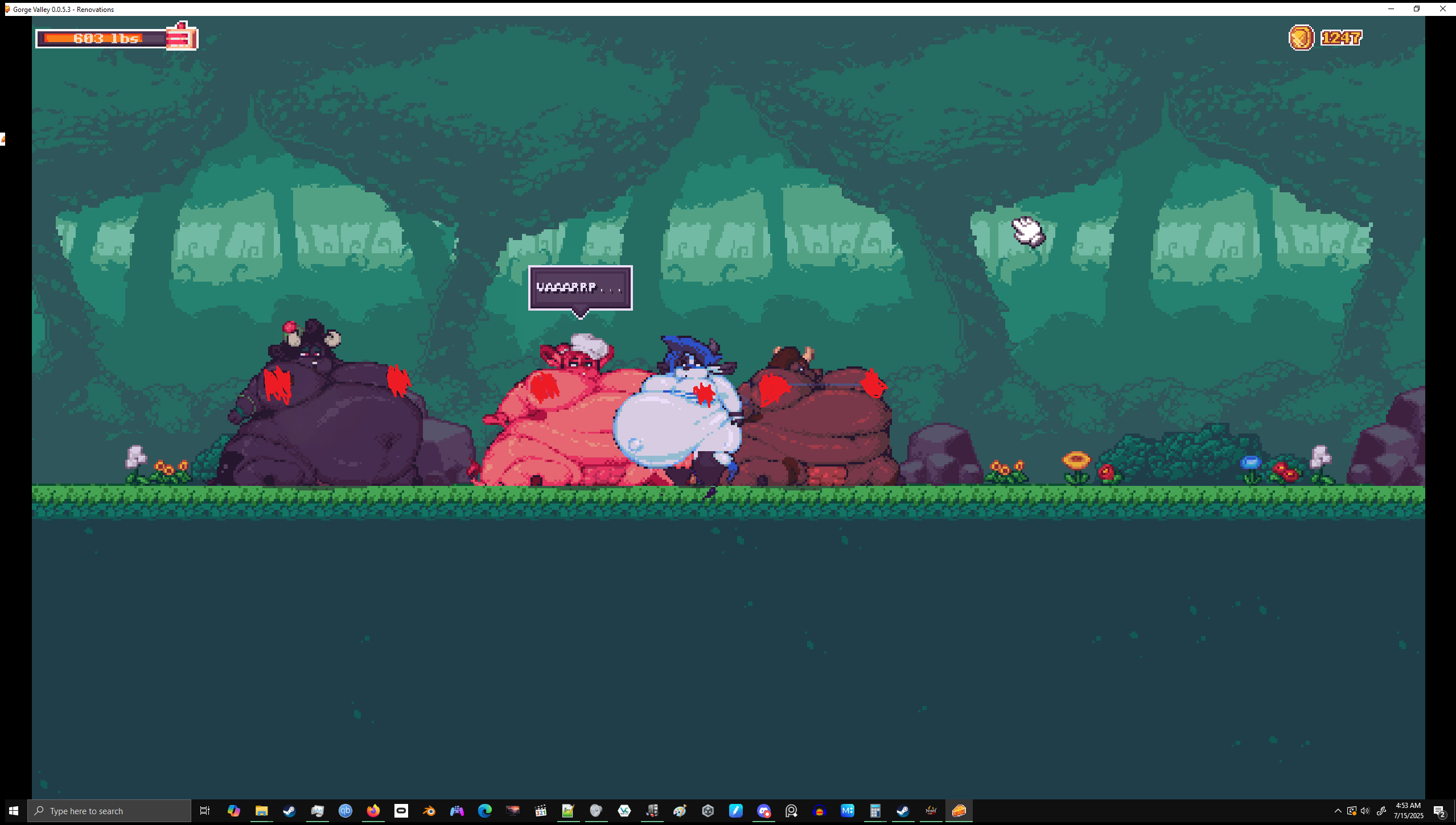
Task: Open Audacity headphones icon in taskbar
Action: point(820,811)
